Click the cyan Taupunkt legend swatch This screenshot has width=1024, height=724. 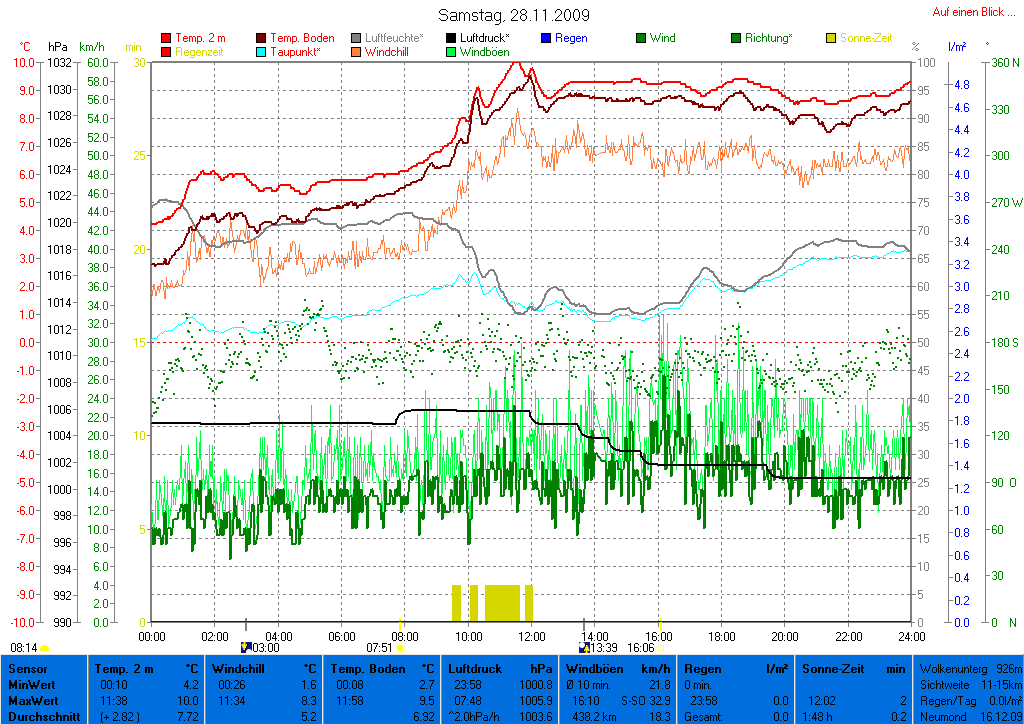click(x=262, y=52)
